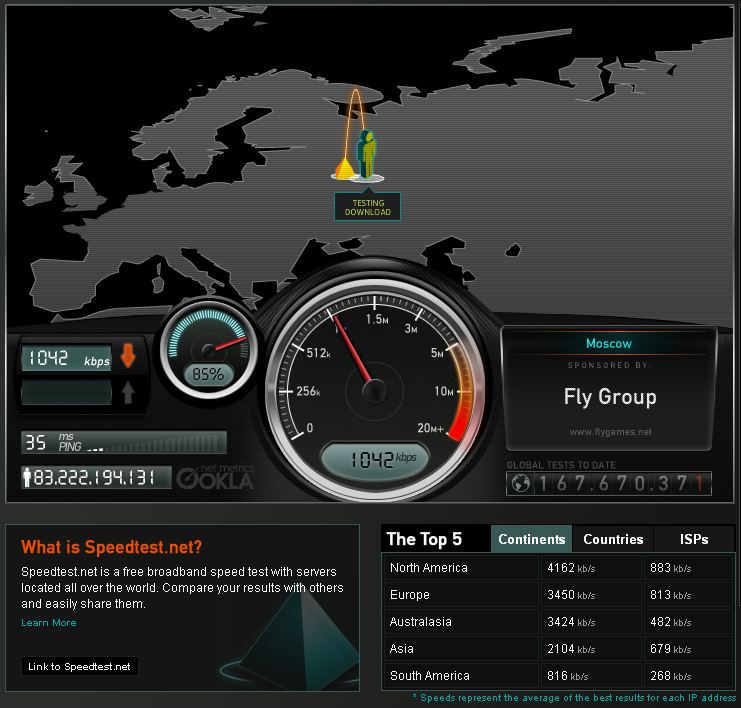This screenshot has height=708, width=741.
Task: Click the 1042 kbps readout under speedometer
Action: pyautogui.click(x=375, y=459)
